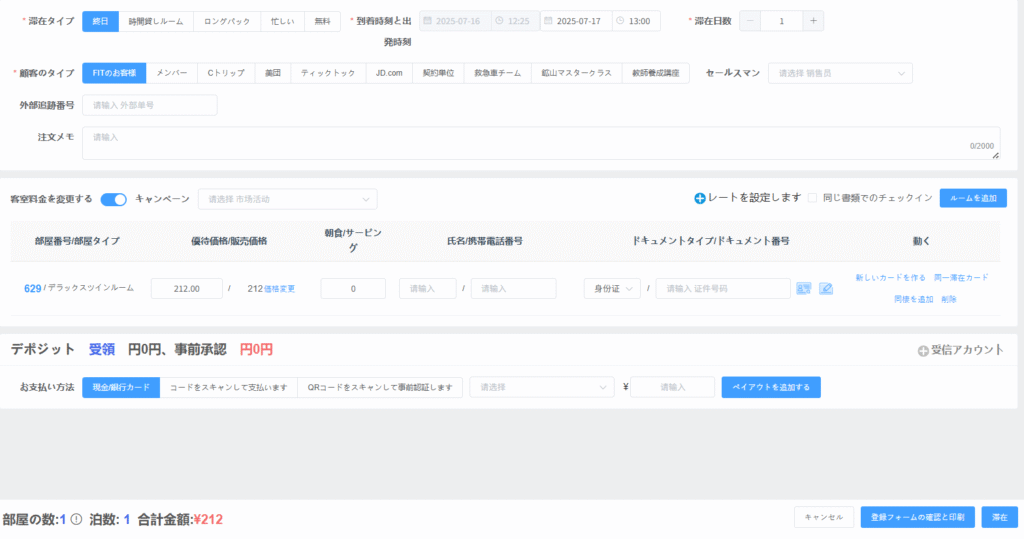The width and height of the screenshot is (1024, 539).
Task: Click 削除 link in room row
Action: 949,299
